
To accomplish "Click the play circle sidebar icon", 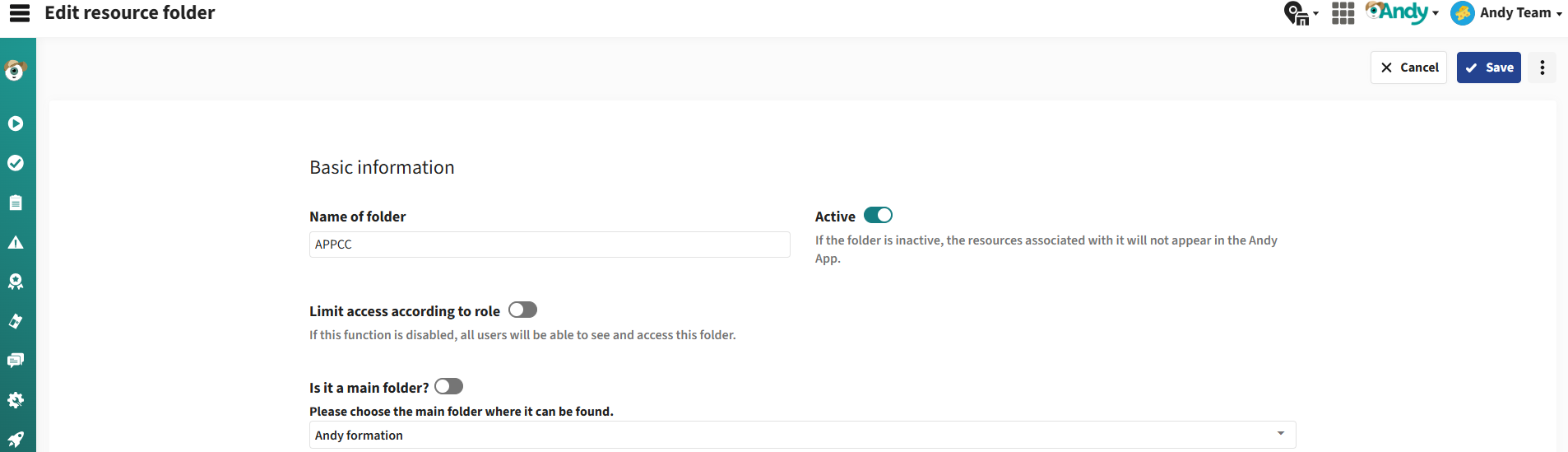I will coord(16,123).
